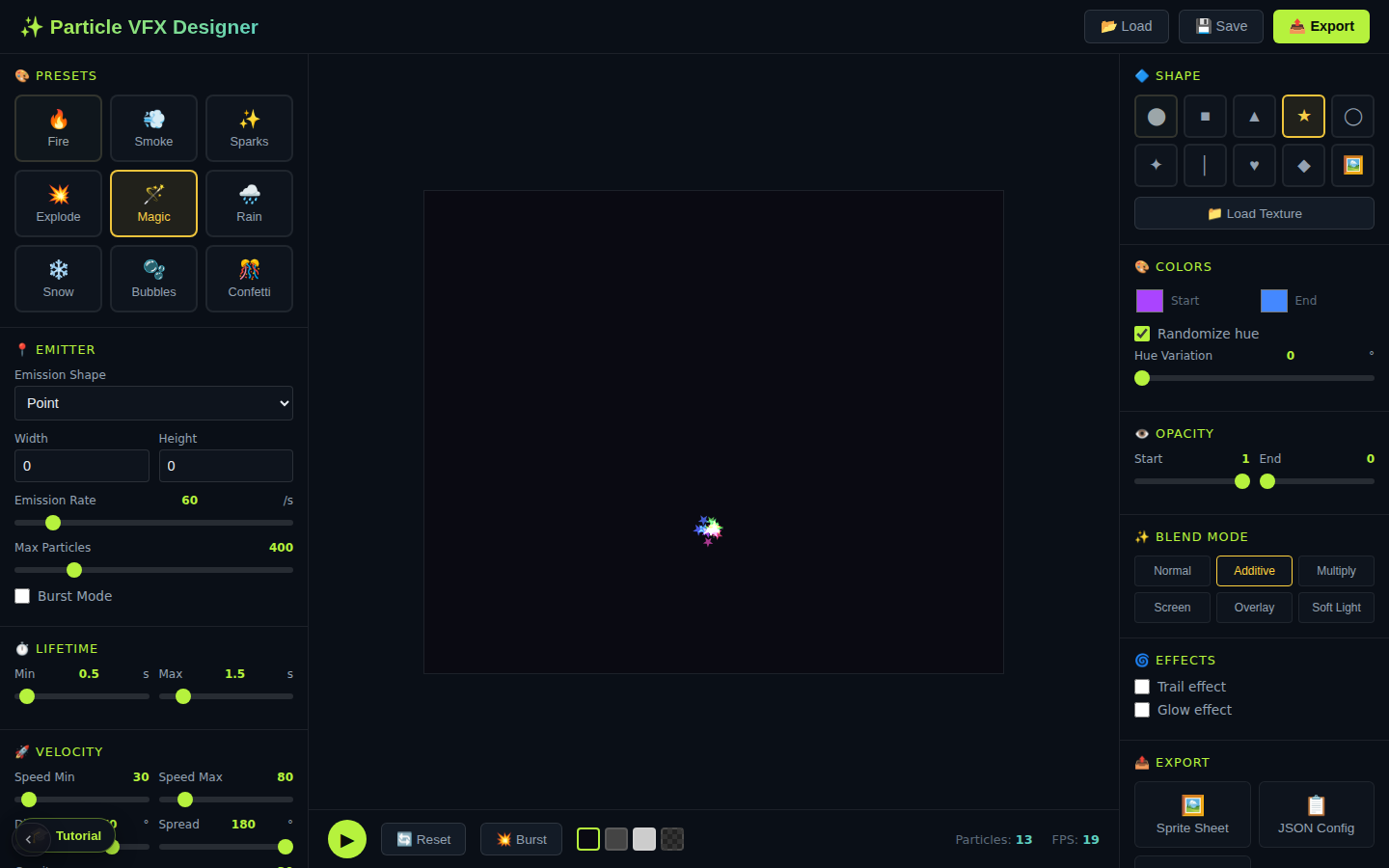Screen dimensions: 1389x868
Task: Enable Burst Mode checkbox
Action: 22,596
